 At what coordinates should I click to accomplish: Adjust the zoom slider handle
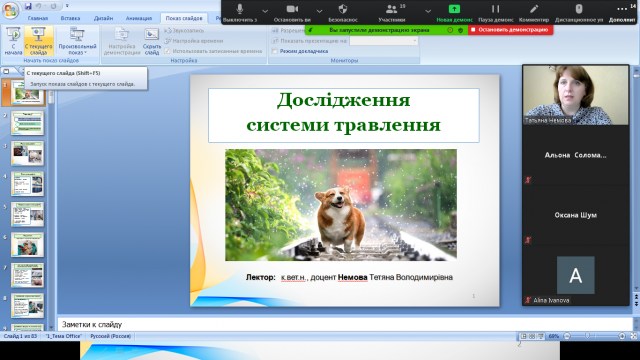click(587, 336)
